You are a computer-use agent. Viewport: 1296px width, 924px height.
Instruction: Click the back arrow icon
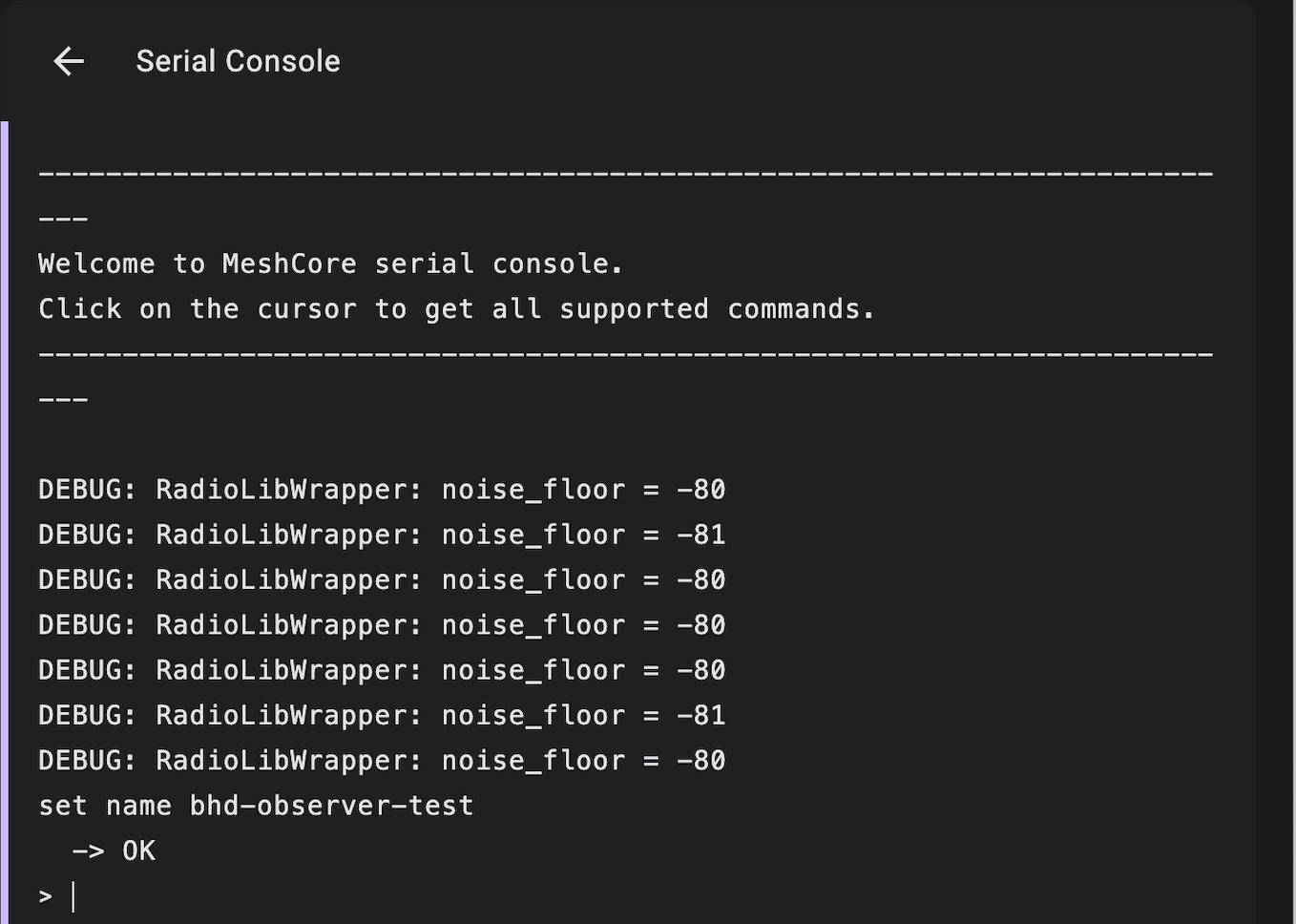(69, 62)
